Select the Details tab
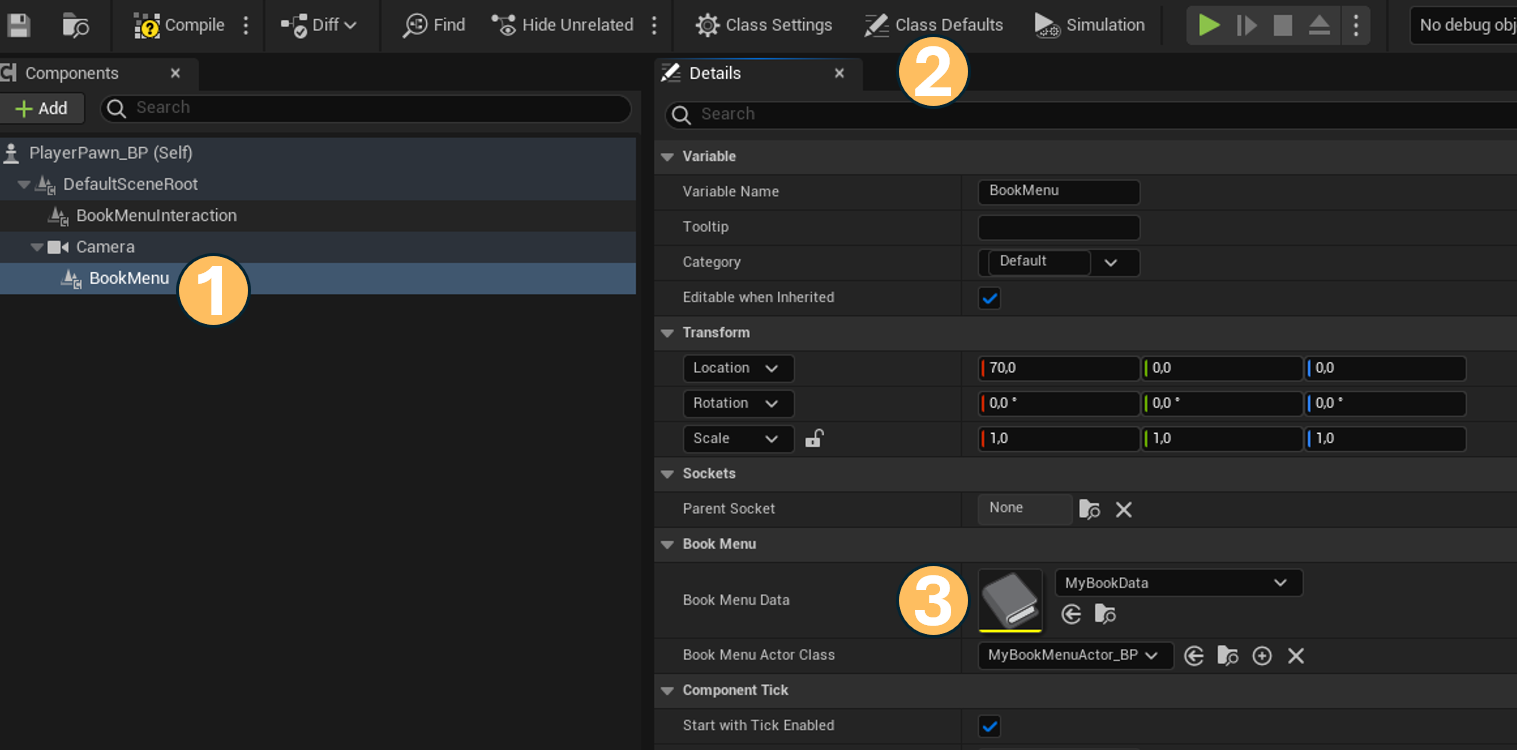This screenshot has width=1517, height=750. coord(715,73)
